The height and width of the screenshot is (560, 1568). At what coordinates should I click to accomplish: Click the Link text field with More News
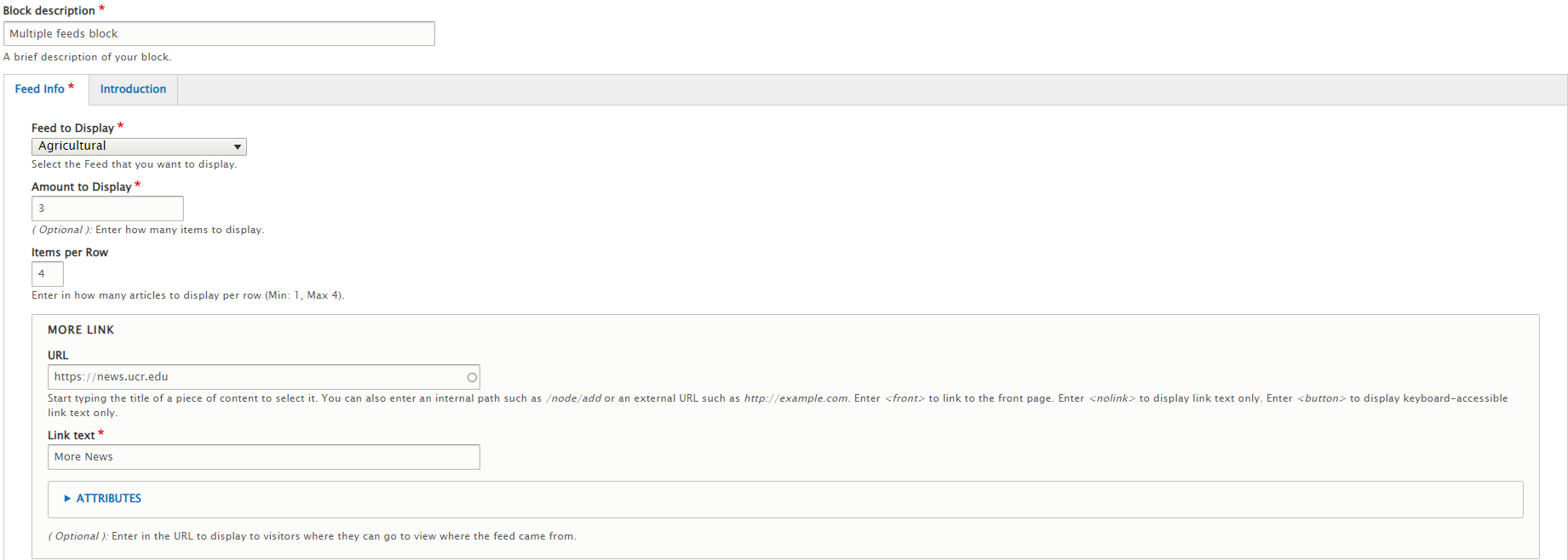[x=263, y=457]
